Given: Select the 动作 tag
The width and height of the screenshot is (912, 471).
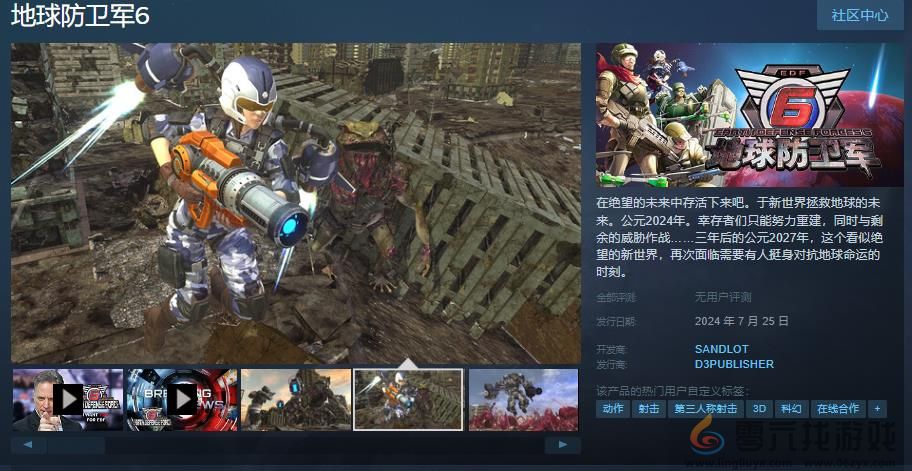Looking at the screenshot, I should pos(613,408).
